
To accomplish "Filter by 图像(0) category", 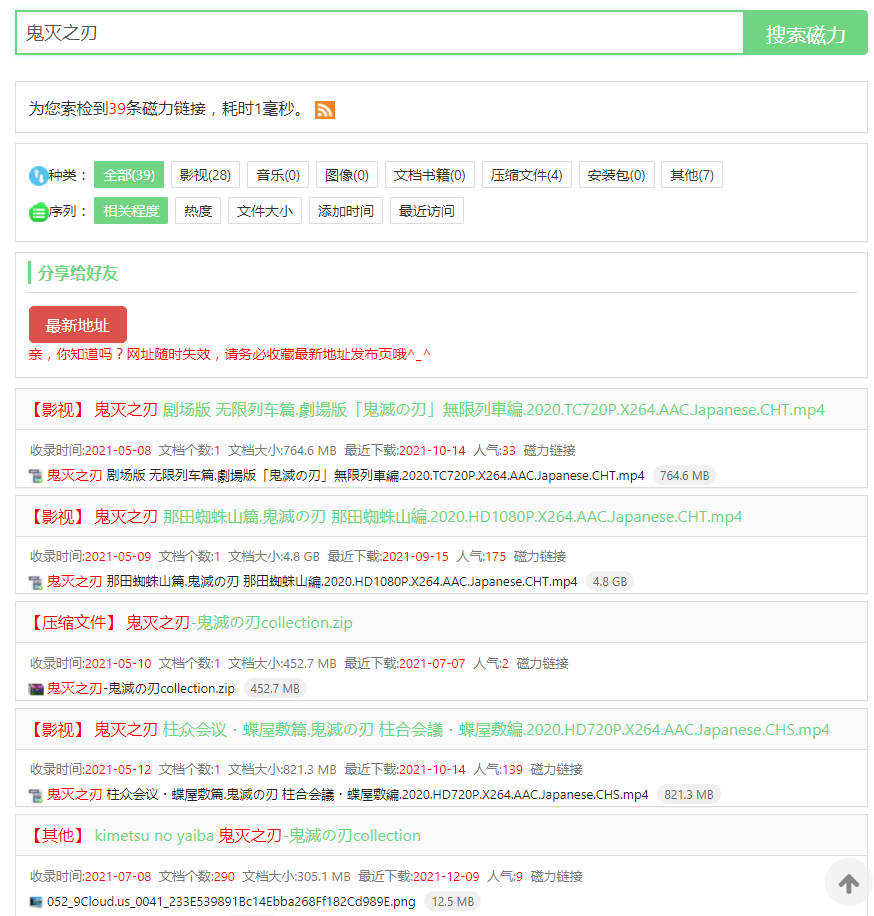I will [x=347, y=175].
